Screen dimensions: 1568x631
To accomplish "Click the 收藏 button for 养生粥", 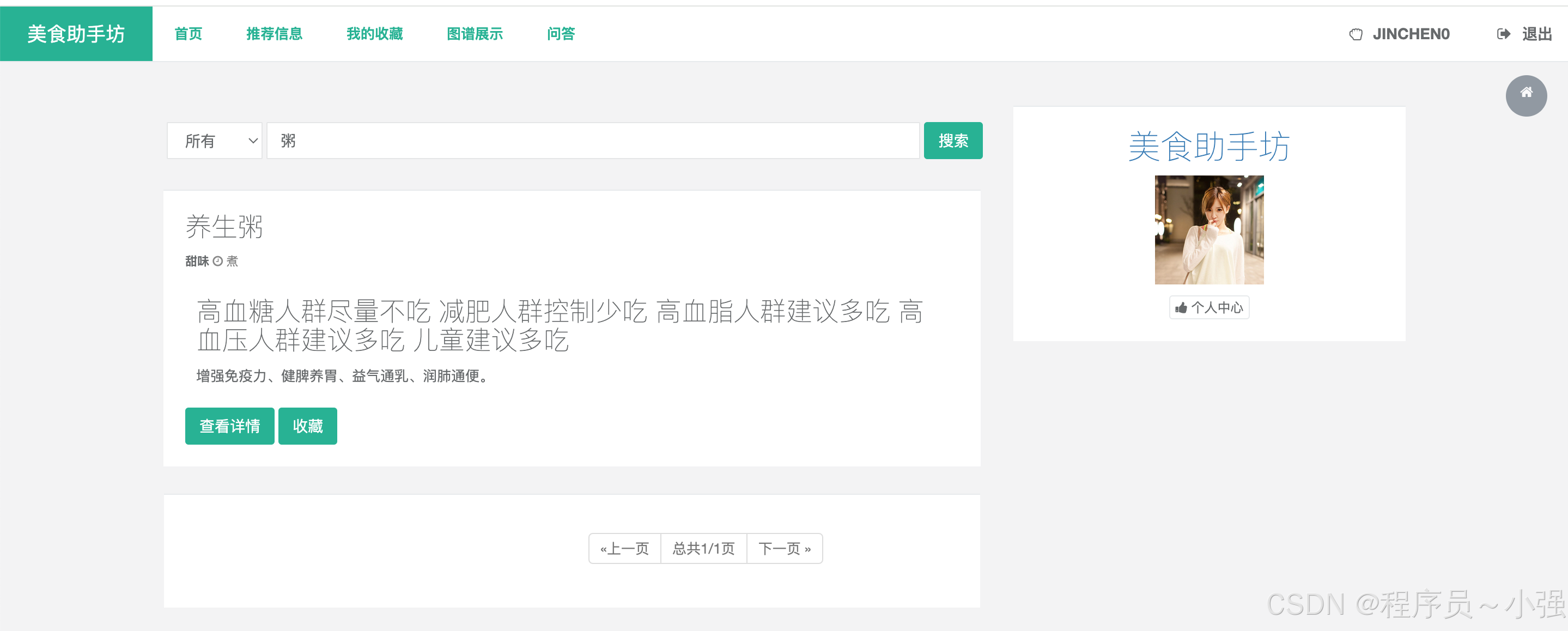I will tap(307, 426).
